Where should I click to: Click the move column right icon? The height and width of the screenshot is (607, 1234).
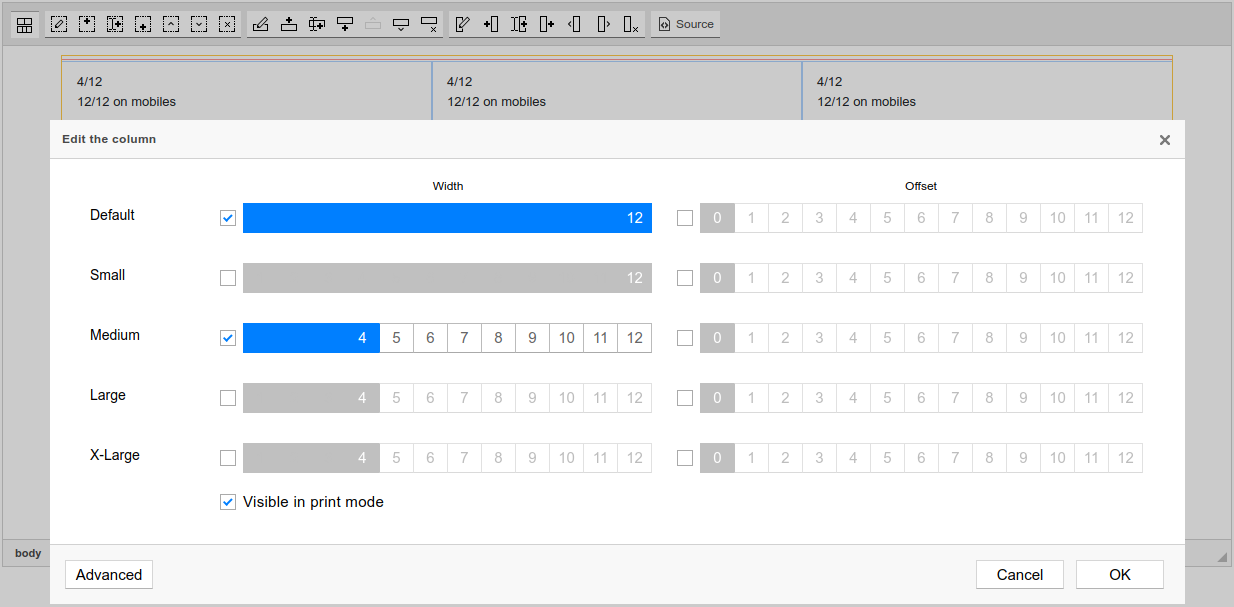602,25
